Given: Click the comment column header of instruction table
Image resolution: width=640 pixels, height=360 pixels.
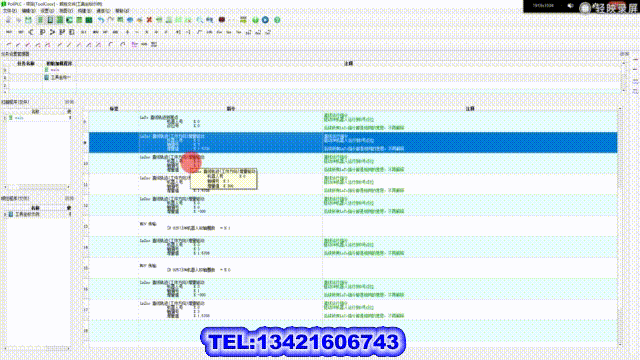Looking at the screenshot, I should click(470, 109).
